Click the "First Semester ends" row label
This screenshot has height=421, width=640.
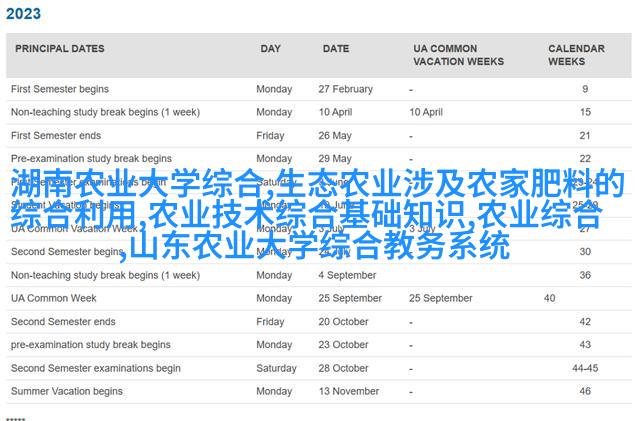(56, 136)
